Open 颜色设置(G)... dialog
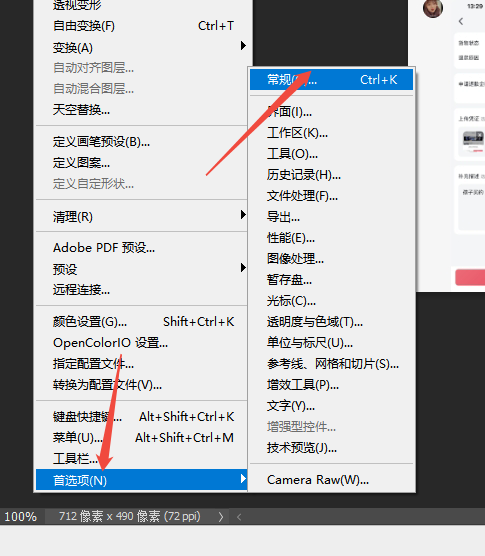The image size is (485, 556). point(141,322)
